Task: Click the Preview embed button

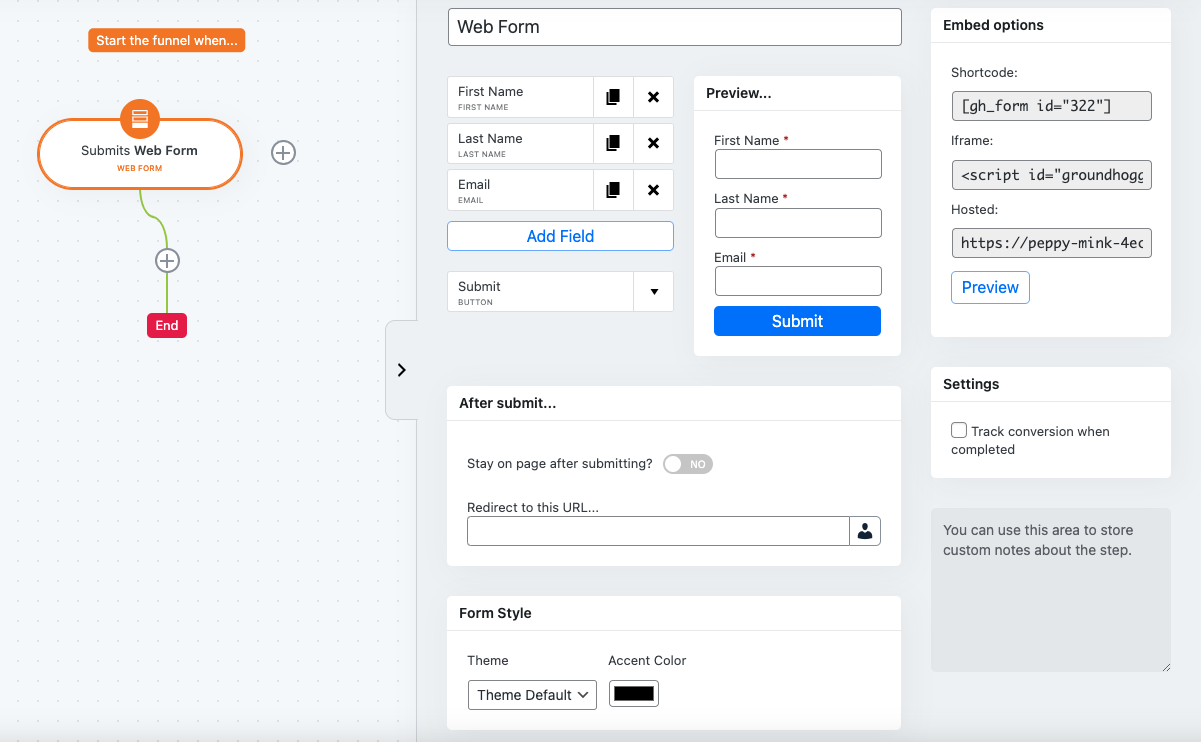Action: point(990,287)
